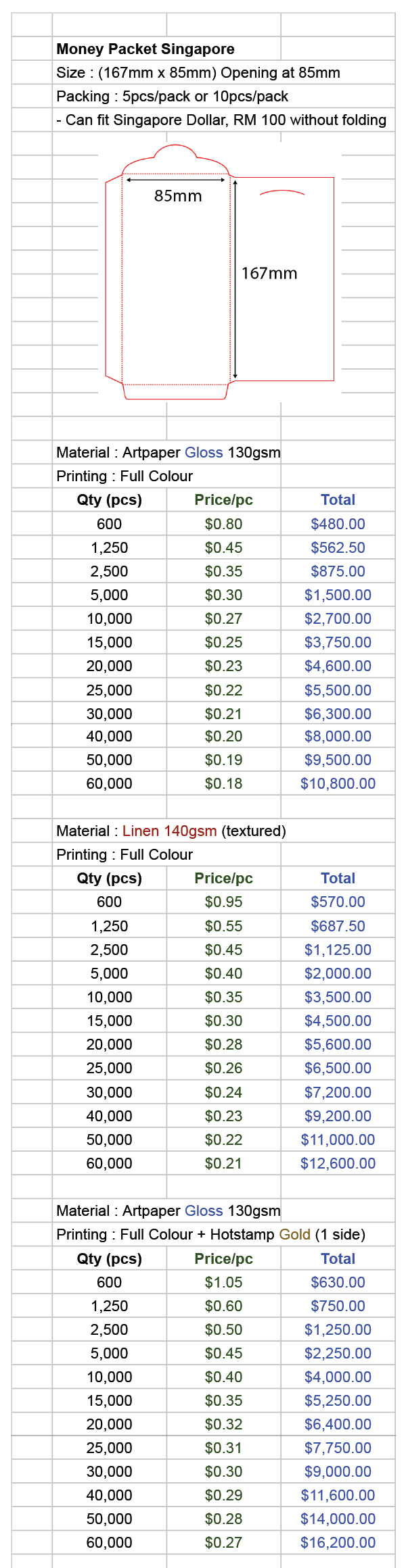Select the $7,750.00 total cell
Image resolution: width=406 pixels, height=1568 pixels.
click(338, 1448)
